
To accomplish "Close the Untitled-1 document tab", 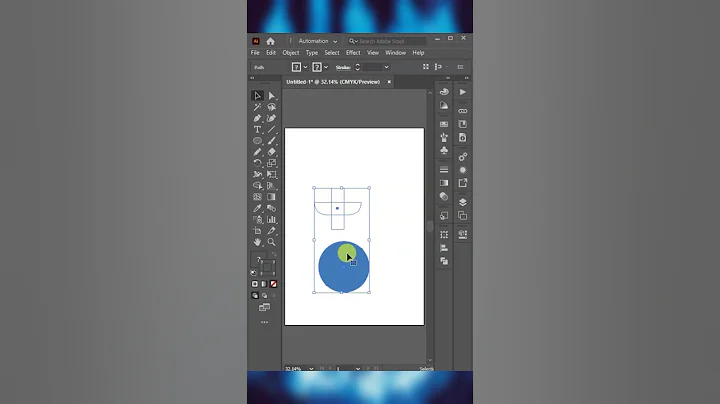I will 389,82.
